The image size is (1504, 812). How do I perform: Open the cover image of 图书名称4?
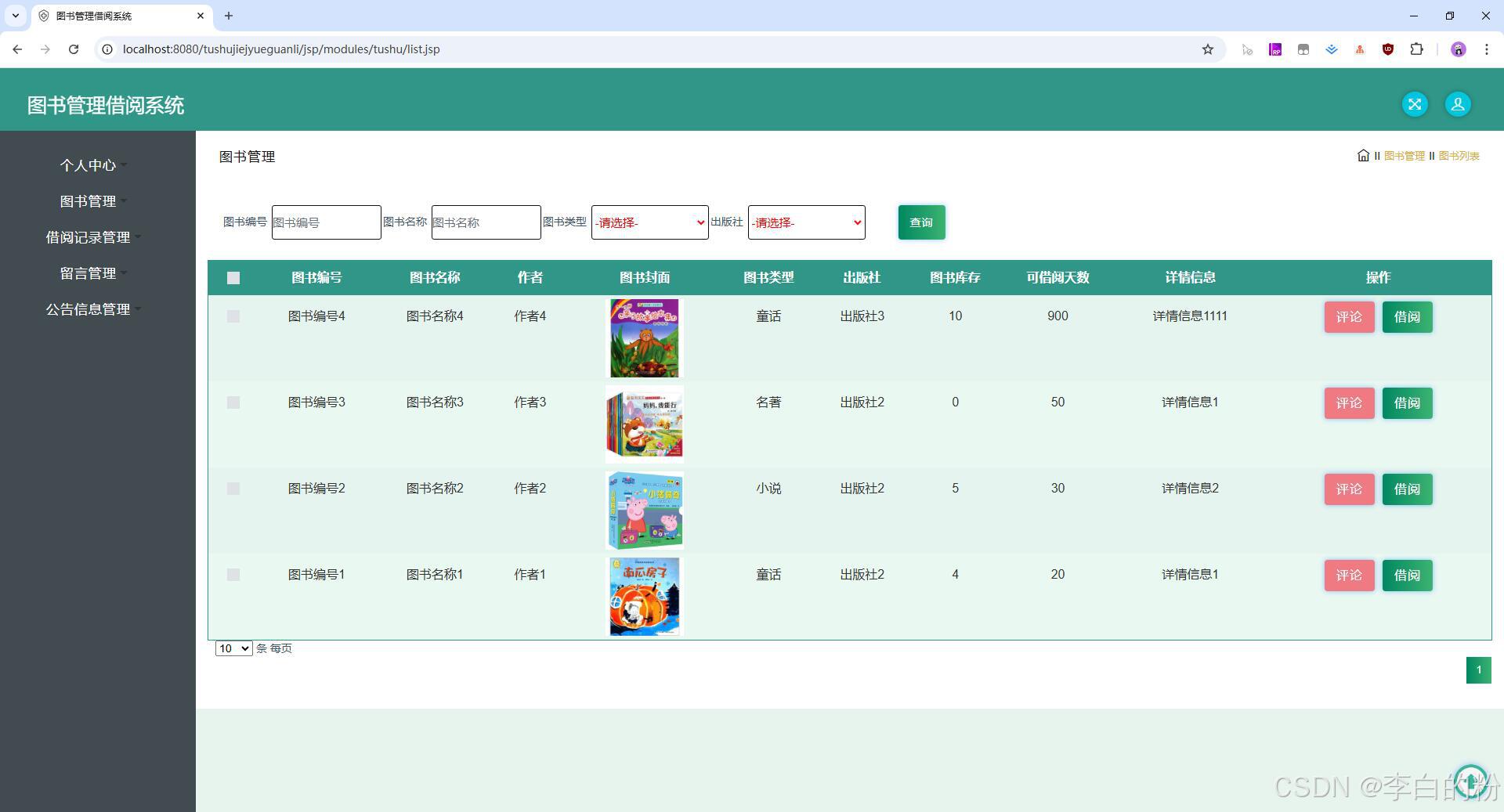tap(645, 338)
